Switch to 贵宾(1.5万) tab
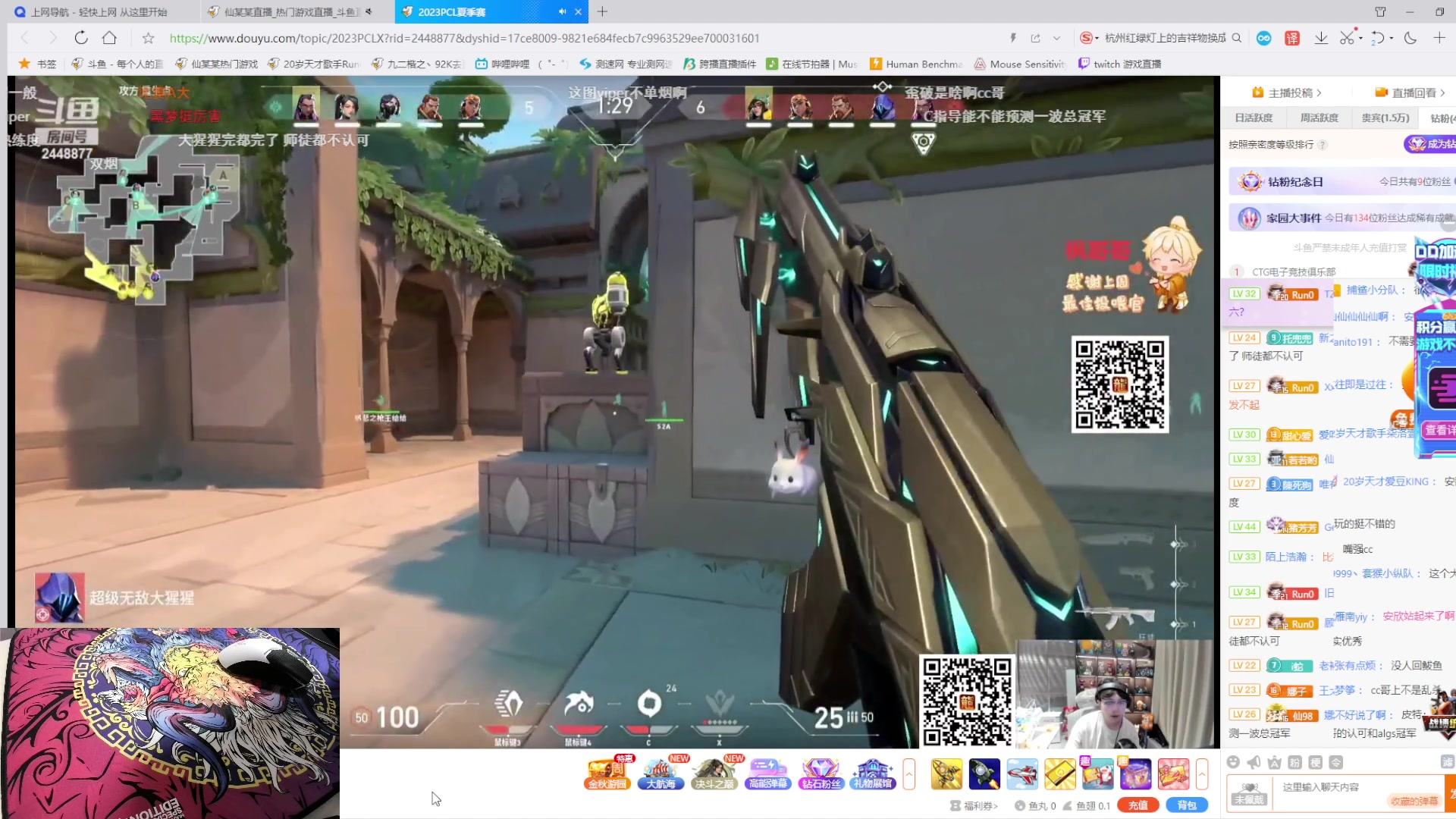1456x819 pixels. pos(1385,118)
